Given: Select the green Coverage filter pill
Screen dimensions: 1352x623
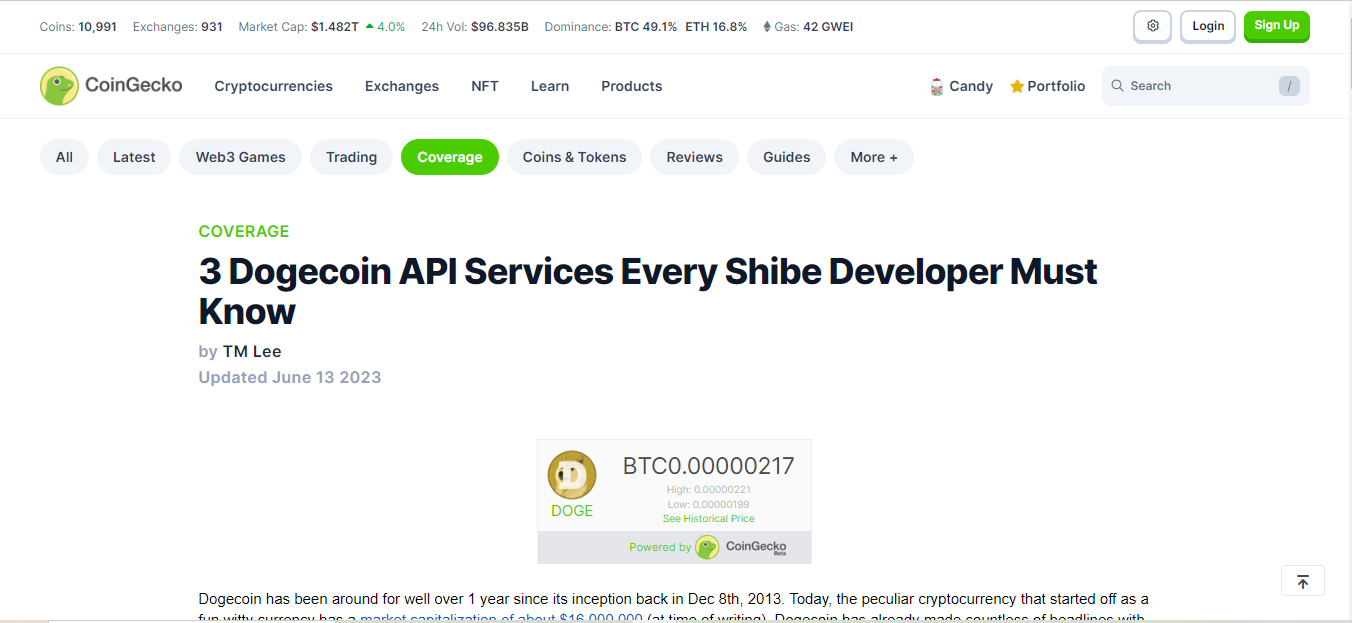Looking at the screenshot, I should pos(449,157).
